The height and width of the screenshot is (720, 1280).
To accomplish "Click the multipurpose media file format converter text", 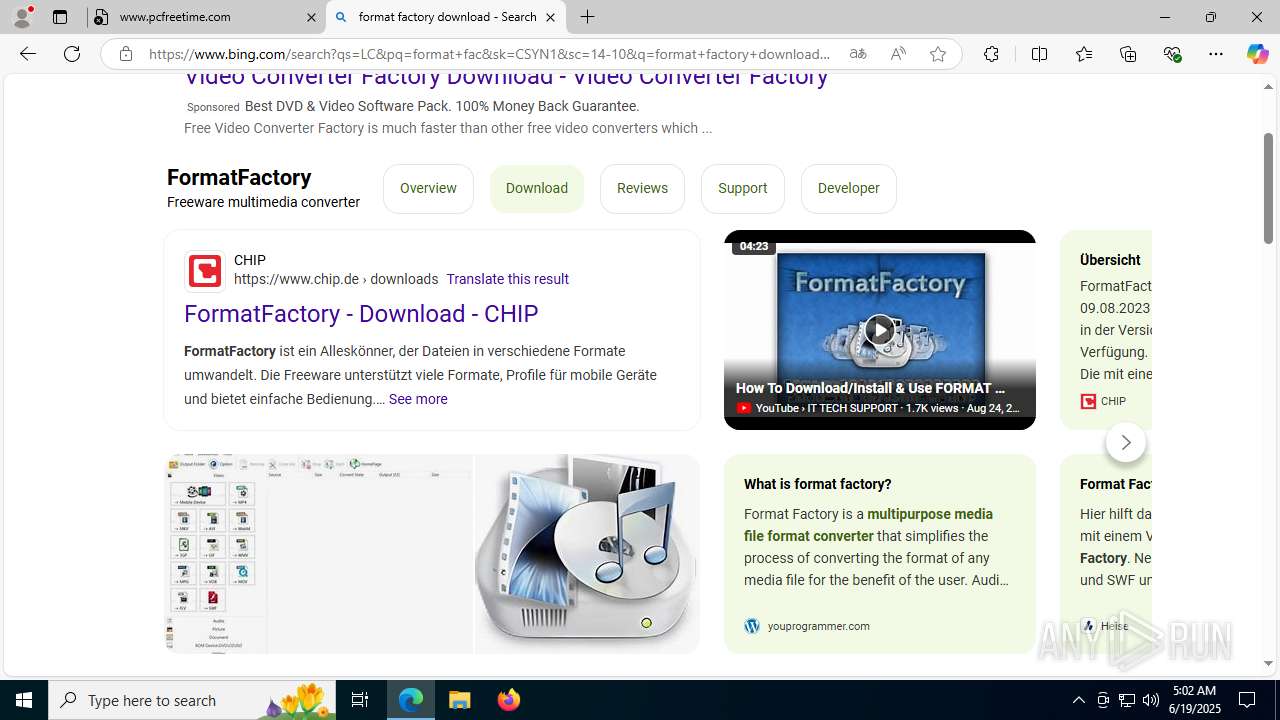I will coord(868,525).
